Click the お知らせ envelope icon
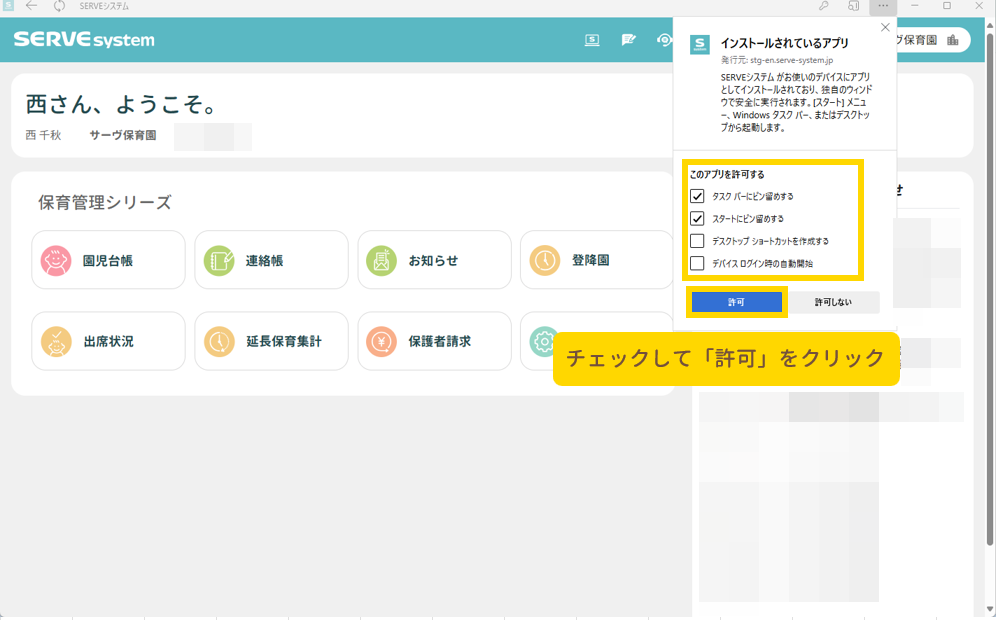 pos(381,260)
